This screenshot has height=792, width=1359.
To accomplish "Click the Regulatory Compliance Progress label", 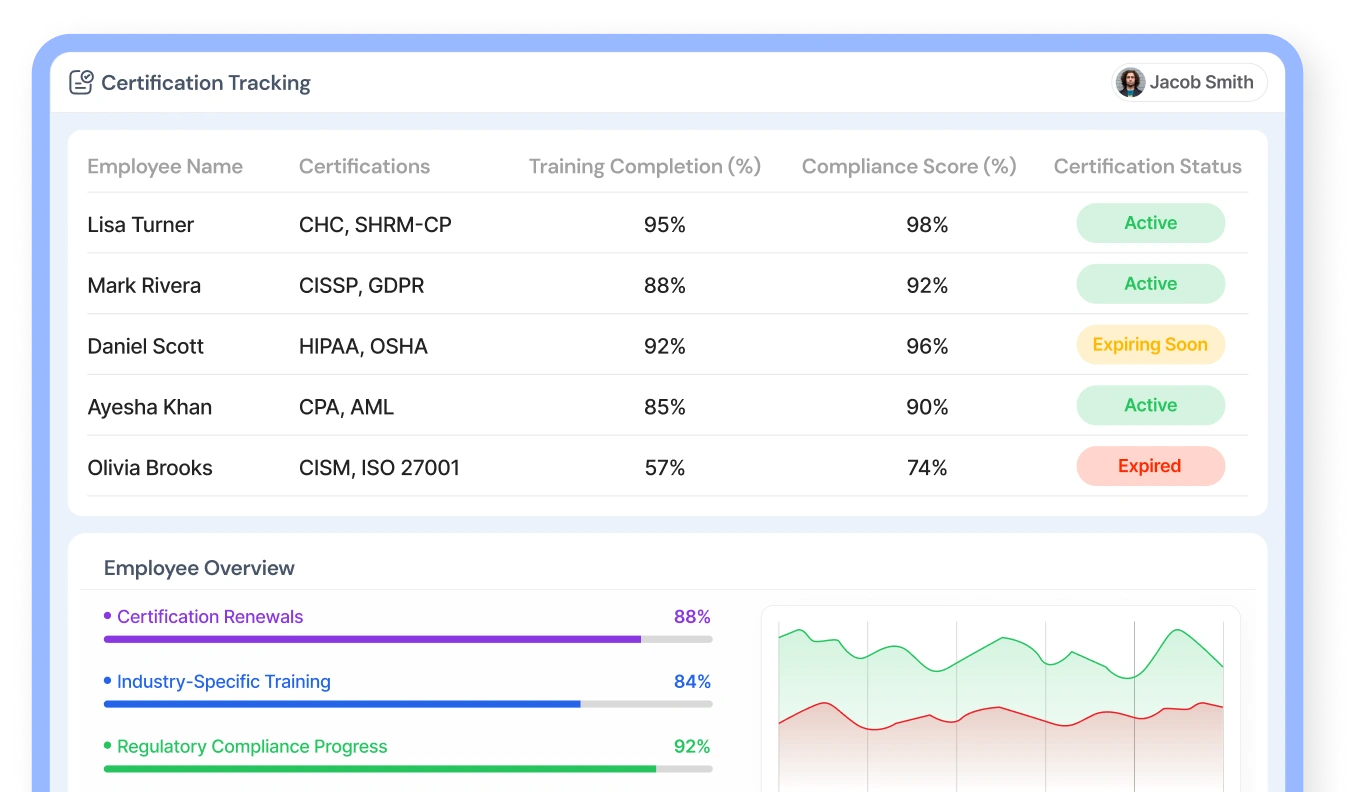I will pyautogui.click(x=252, y=747).
